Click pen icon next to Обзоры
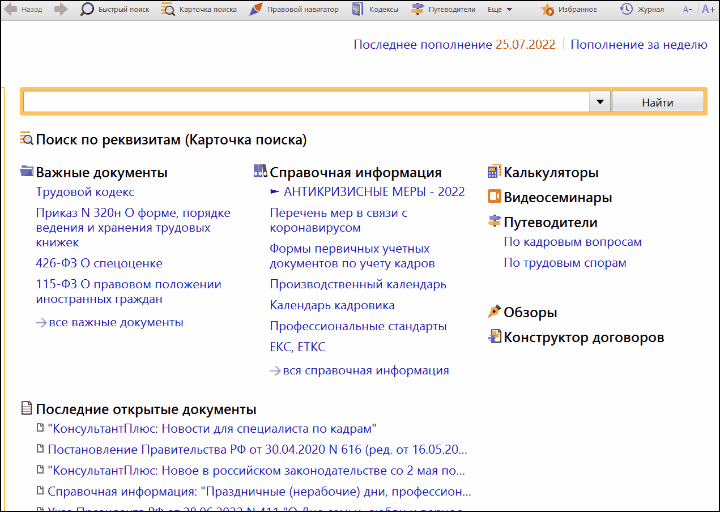Screen dimensions: 720x512 (x=494, y=311)
